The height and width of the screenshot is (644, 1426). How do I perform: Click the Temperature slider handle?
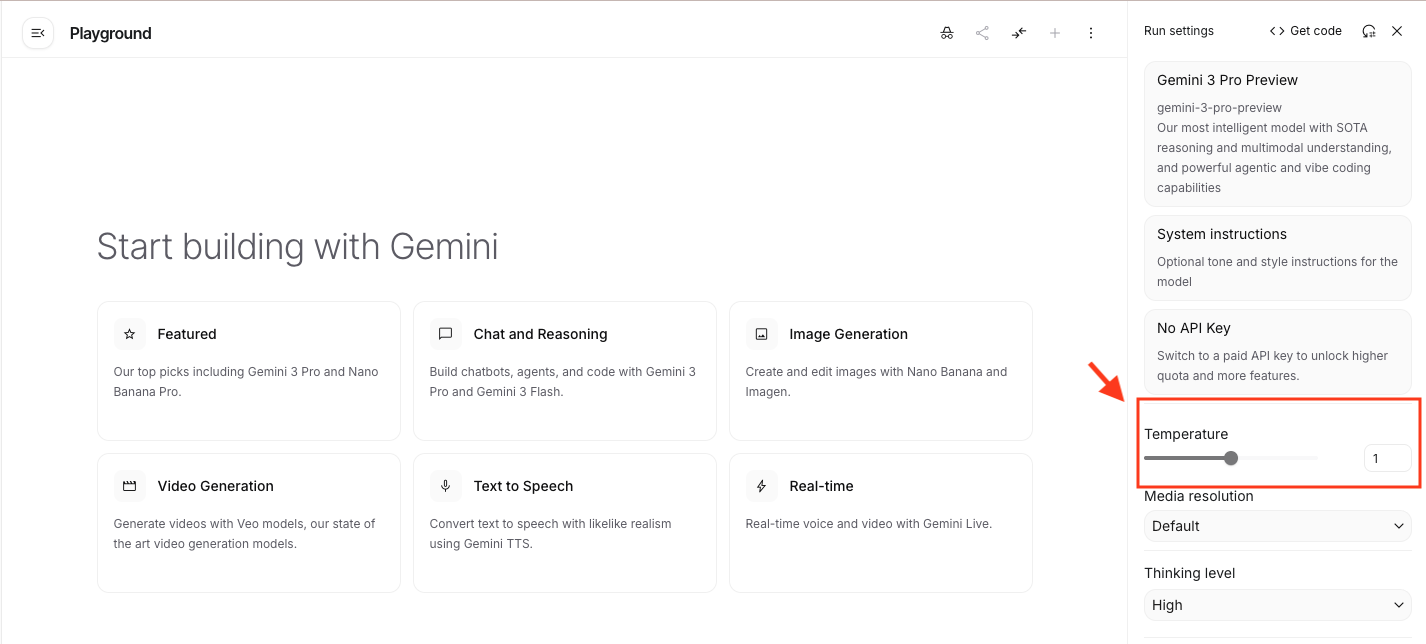pos(1231,458)
